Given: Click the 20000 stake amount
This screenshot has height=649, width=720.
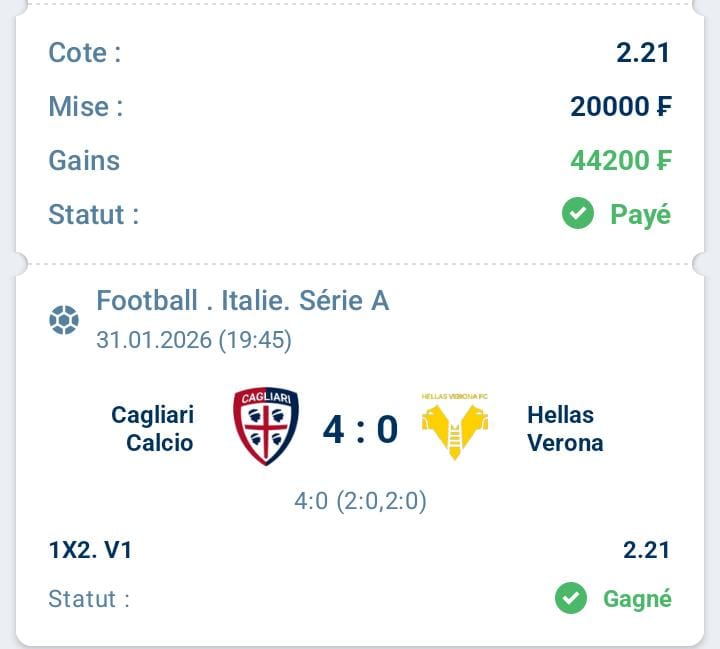Looking at the screenshot, I should click(621, 107).
